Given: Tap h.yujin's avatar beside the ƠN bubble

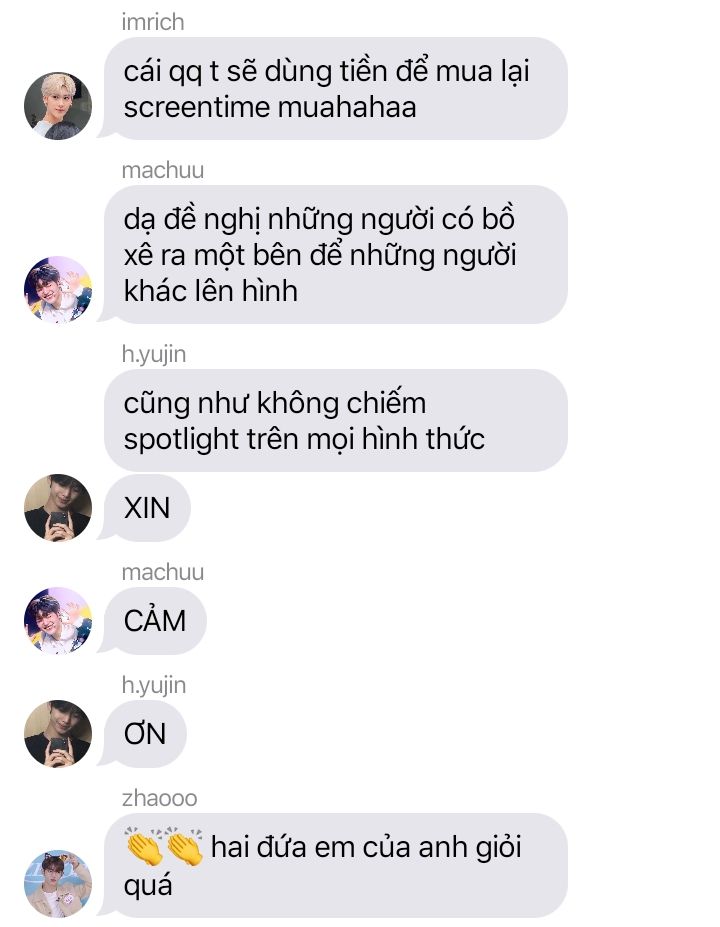Looking at the screenshot, I should tap(58, 734).
